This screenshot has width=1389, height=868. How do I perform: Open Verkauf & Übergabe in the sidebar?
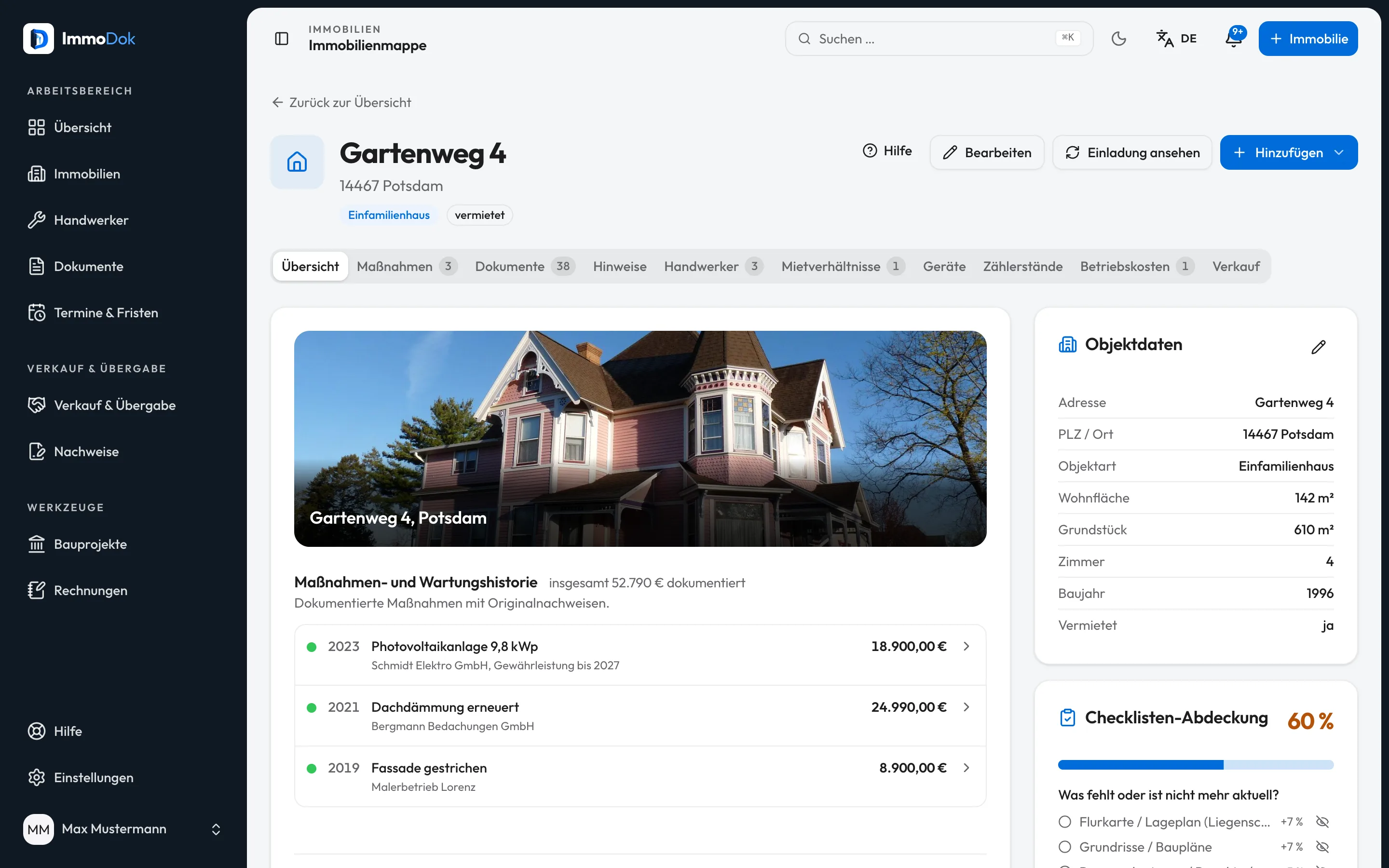point(123,405)
